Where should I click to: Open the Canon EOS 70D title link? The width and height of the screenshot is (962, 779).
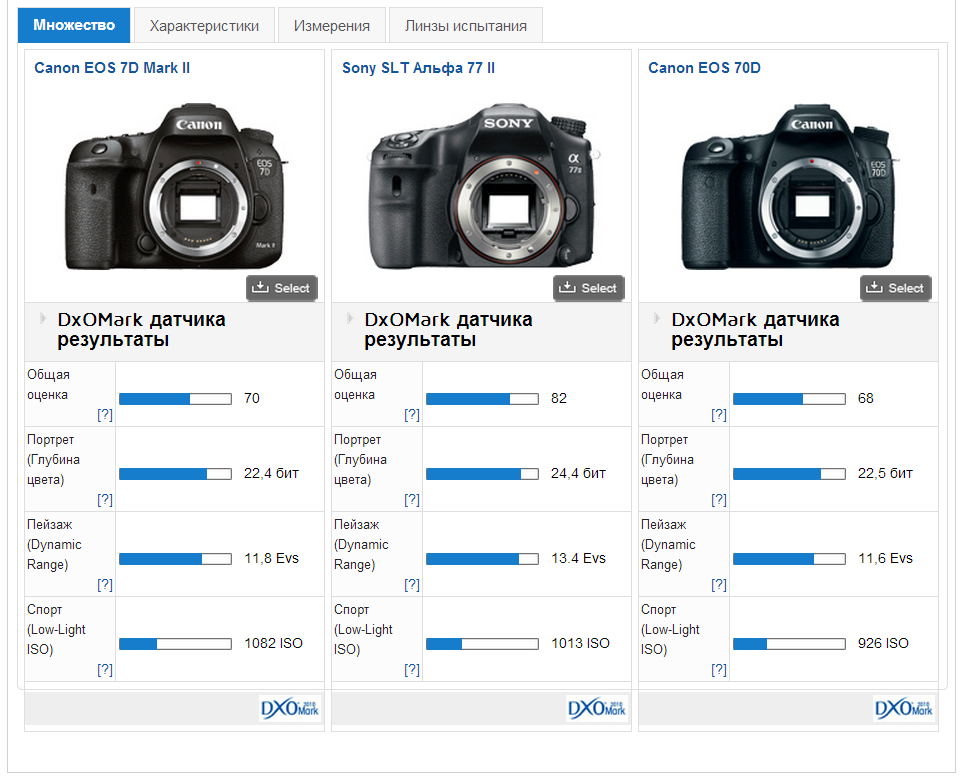coord(704,68)
